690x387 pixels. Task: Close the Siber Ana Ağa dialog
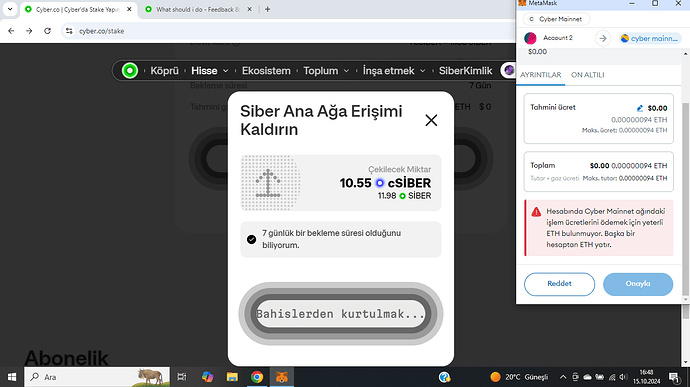coord(431,120)
